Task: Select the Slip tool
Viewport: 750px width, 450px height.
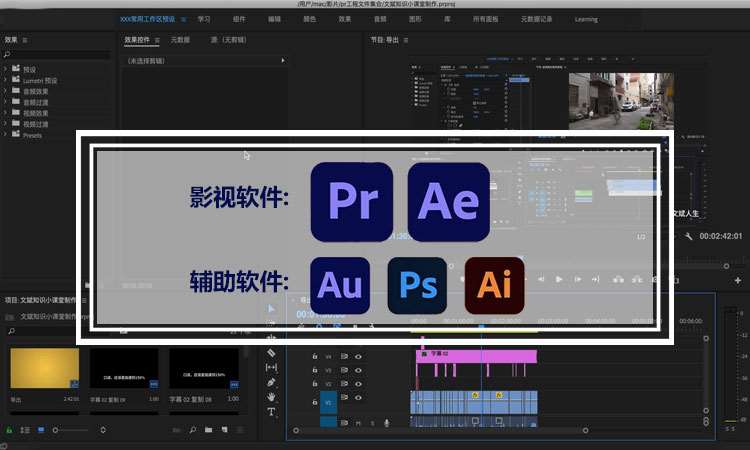Action: tap(271, 368)
